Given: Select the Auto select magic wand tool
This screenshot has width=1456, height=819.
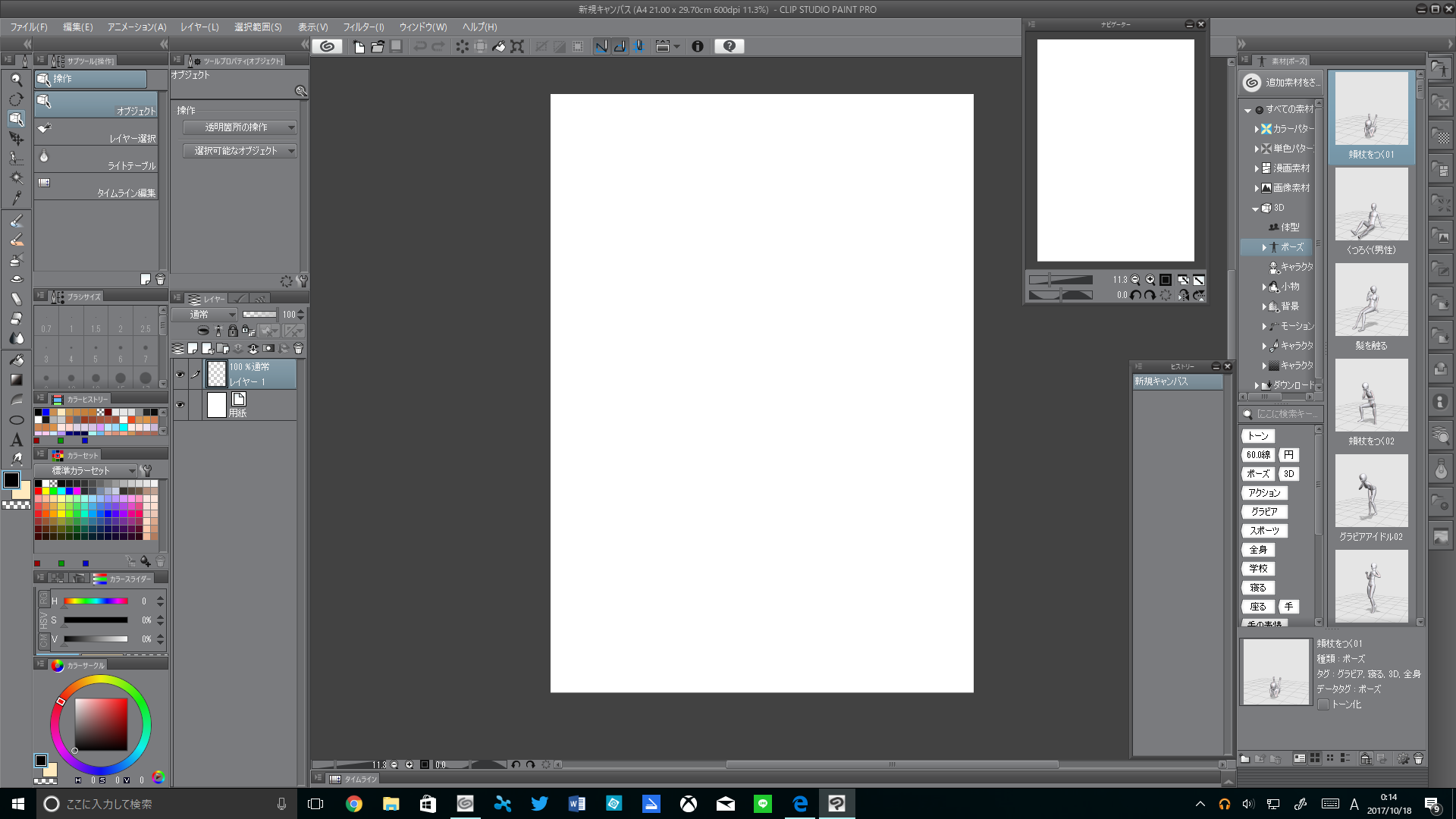Looking at the screenshot, I should (16, 178).
